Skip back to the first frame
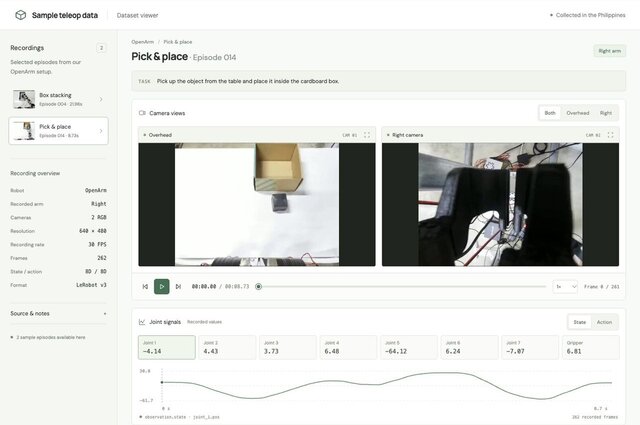The width and height of the screenshot is (640, 425). coord(145,287)
